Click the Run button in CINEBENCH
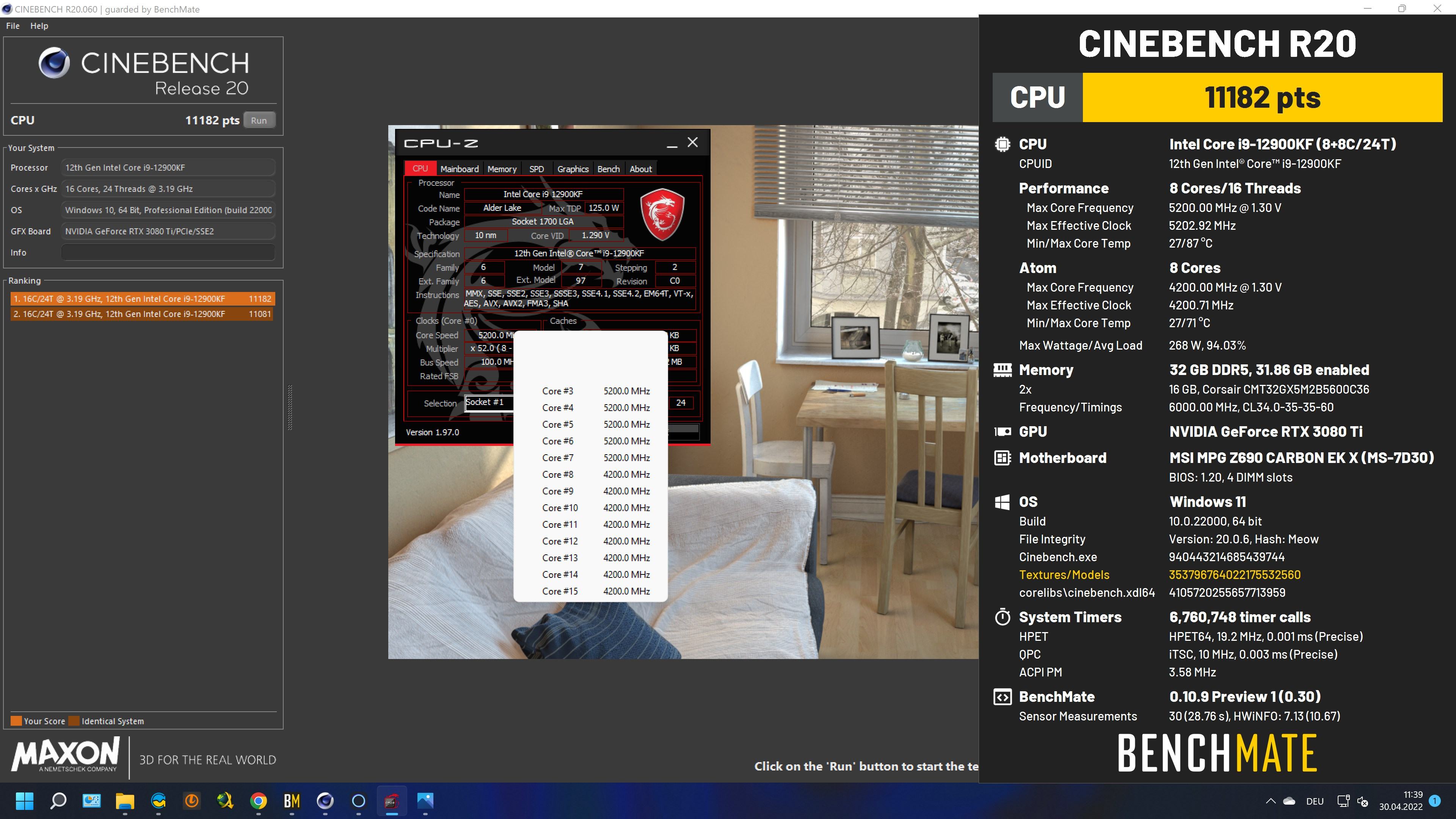The height and width of the screenshot is (819, 1456). pyautogui.click(x=261, y=120)
